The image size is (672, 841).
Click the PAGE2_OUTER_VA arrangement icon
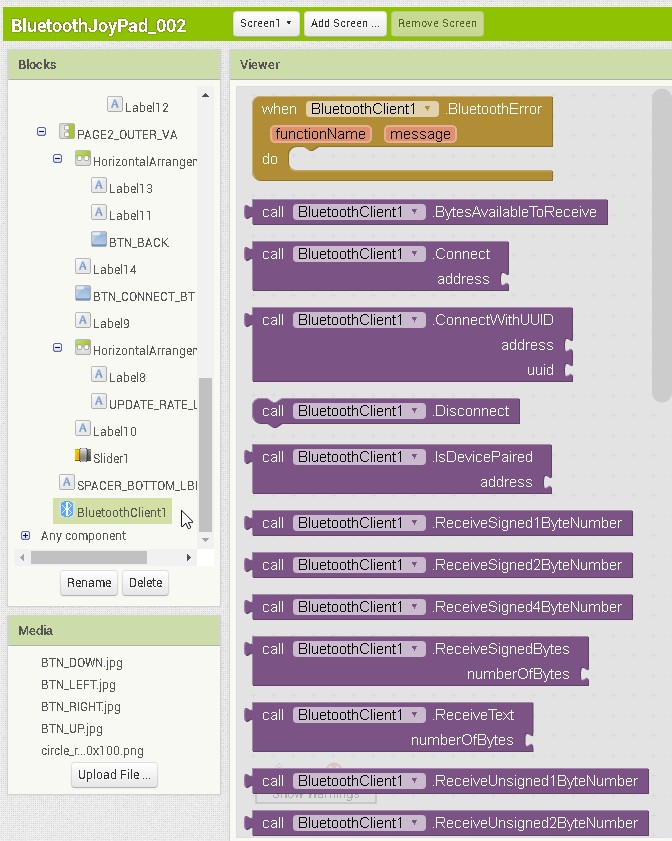tap(67, 133)
